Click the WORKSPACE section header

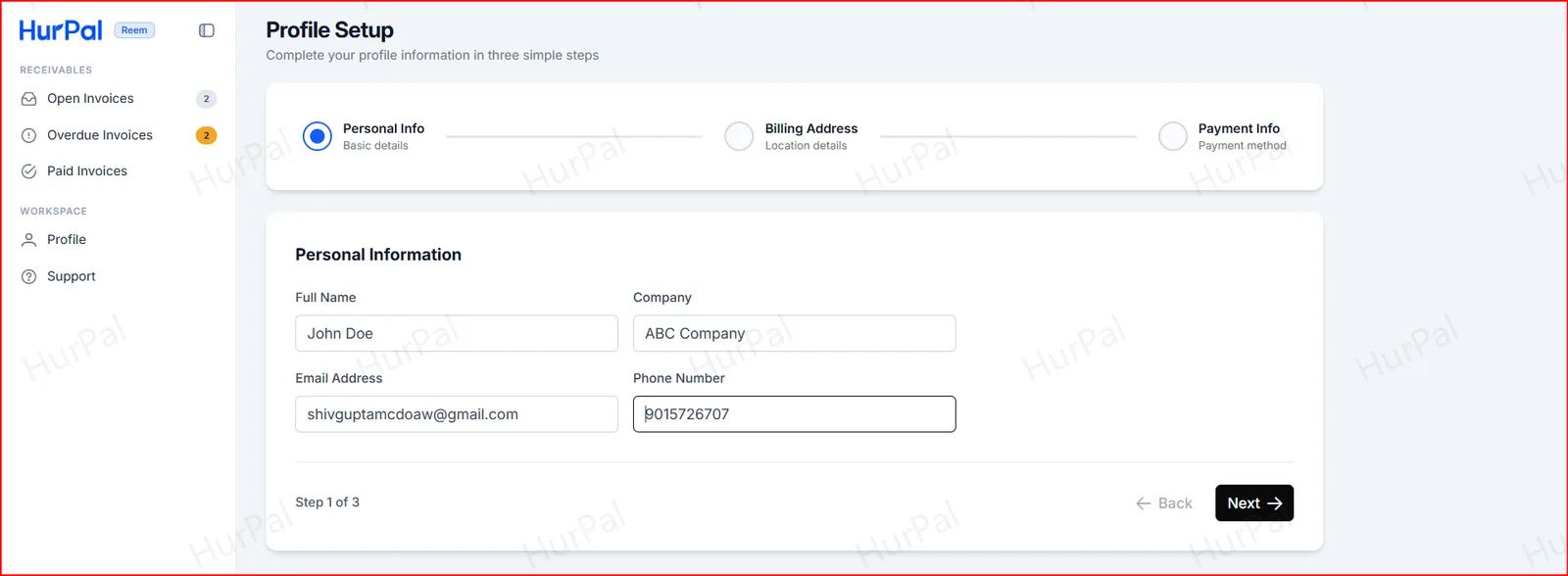tap(54, 212)
